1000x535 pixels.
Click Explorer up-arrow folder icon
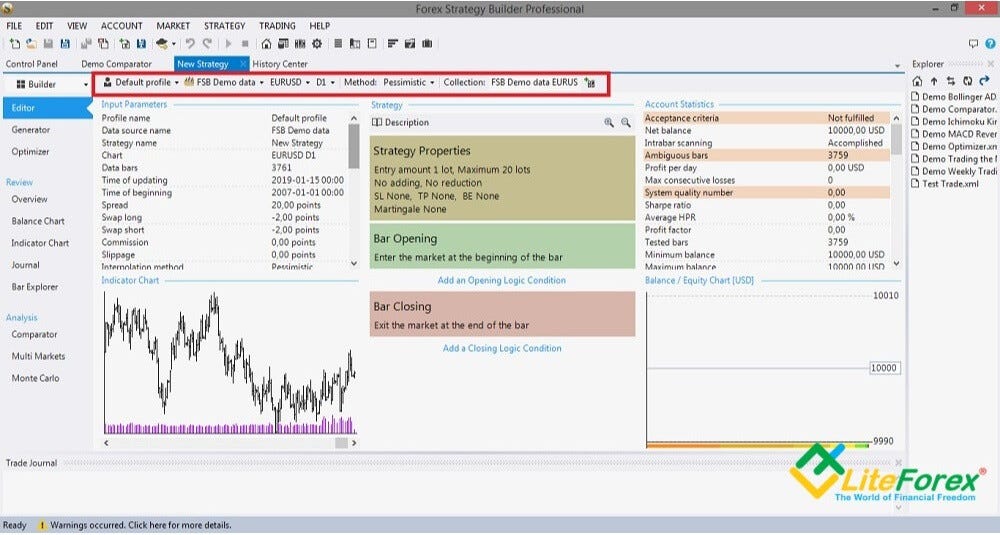click(x=934, y=81)
